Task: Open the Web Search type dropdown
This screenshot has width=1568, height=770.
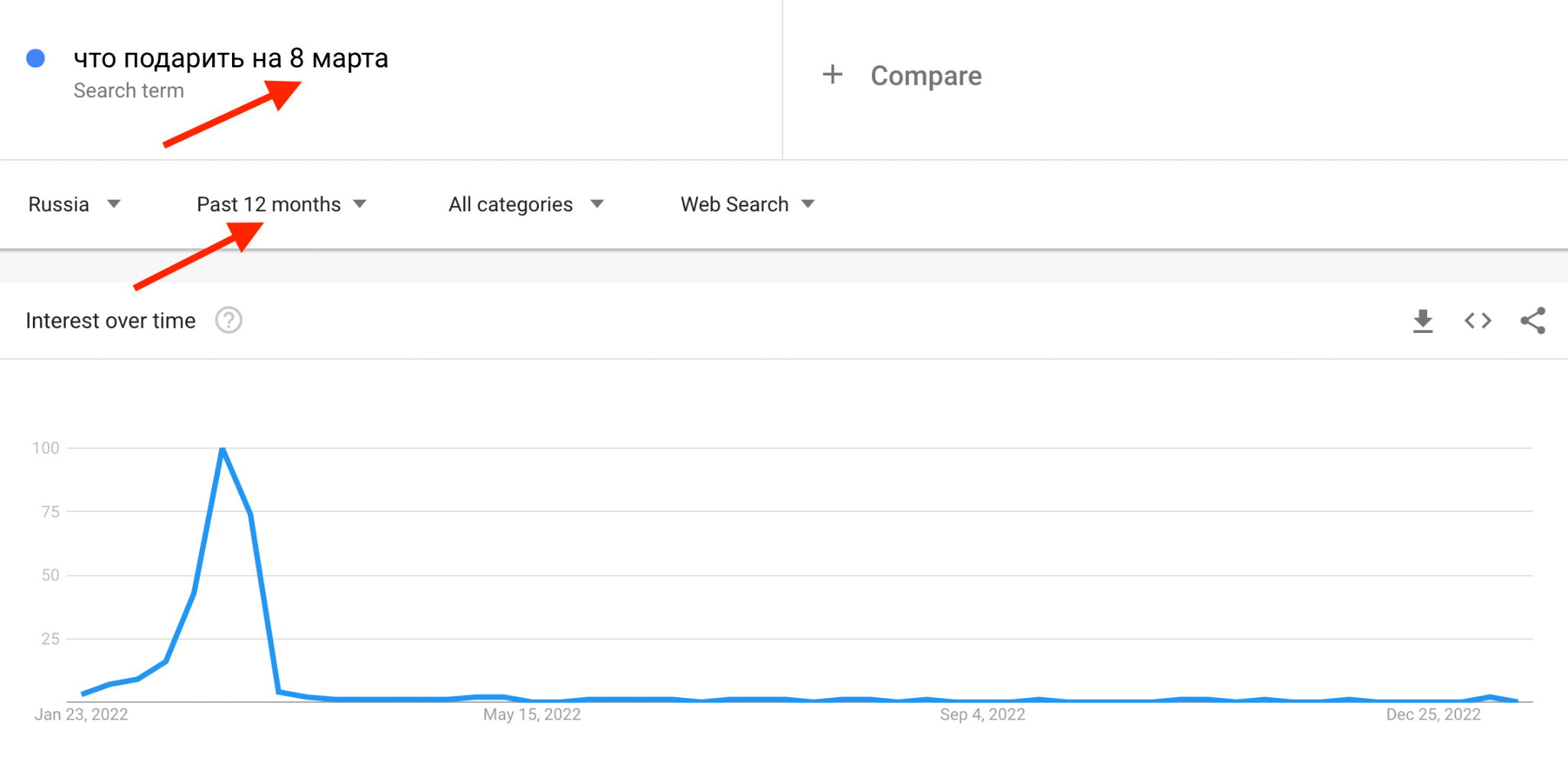Action: [748, 204]
